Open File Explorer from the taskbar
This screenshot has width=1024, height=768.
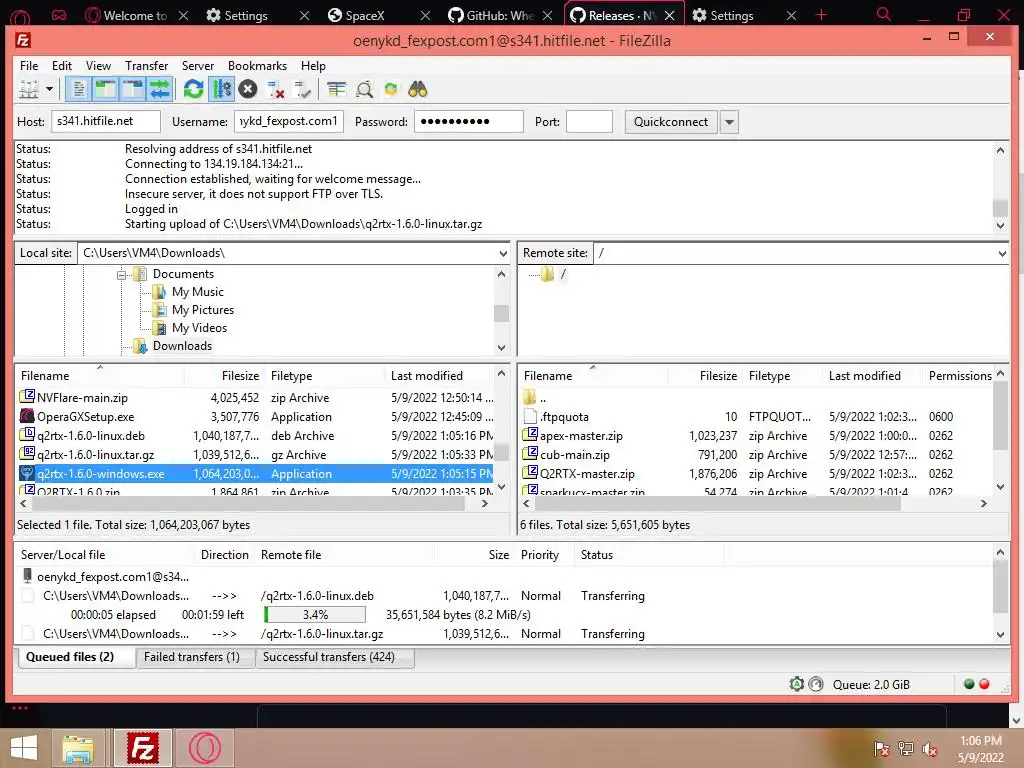pos(78,748)
